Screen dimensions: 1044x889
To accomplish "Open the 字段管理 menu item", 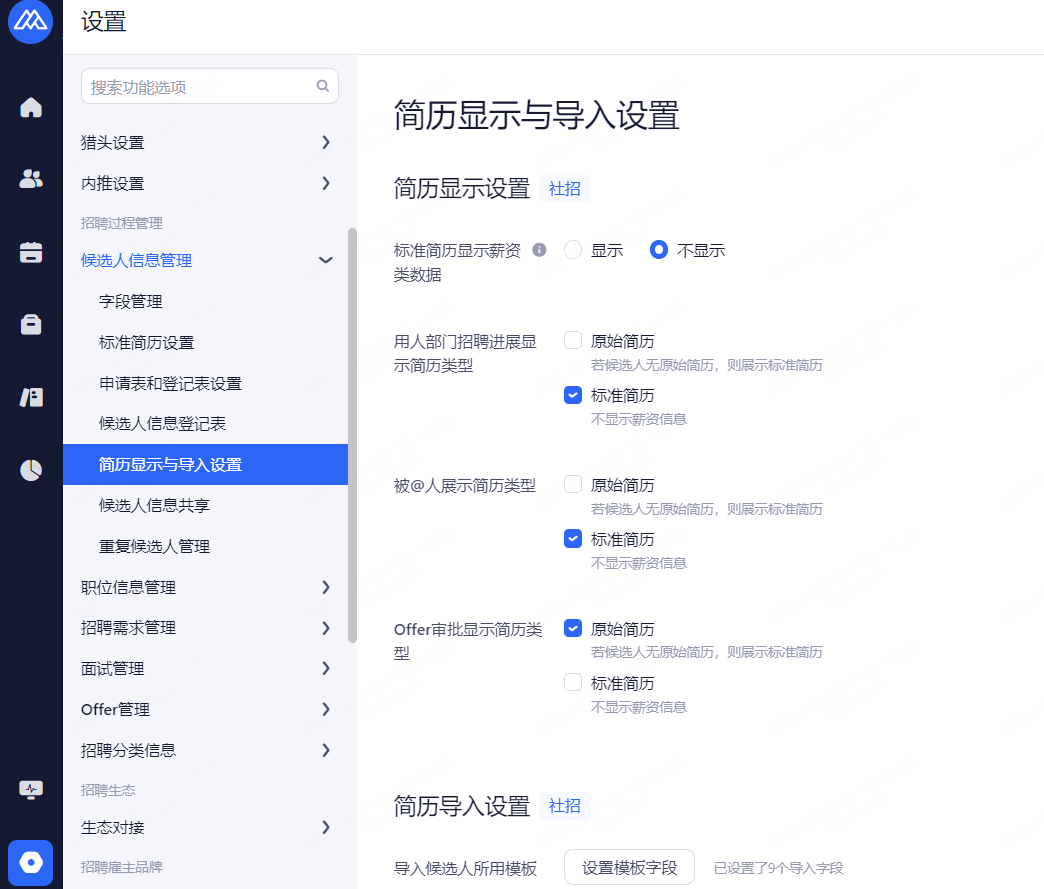I will point(131,301).
